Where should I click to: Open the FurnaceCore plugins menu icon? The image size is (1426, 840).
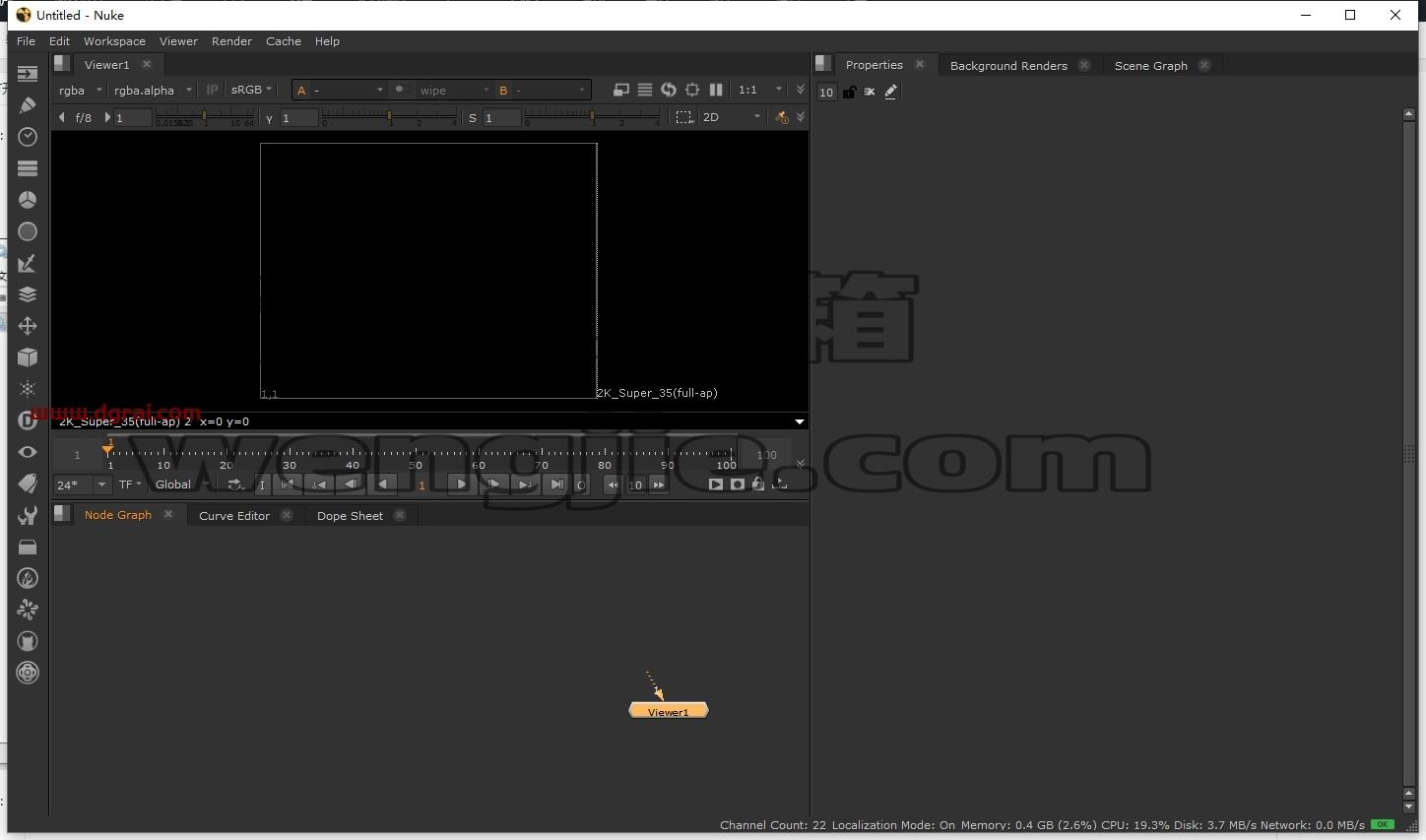(28, 578)
